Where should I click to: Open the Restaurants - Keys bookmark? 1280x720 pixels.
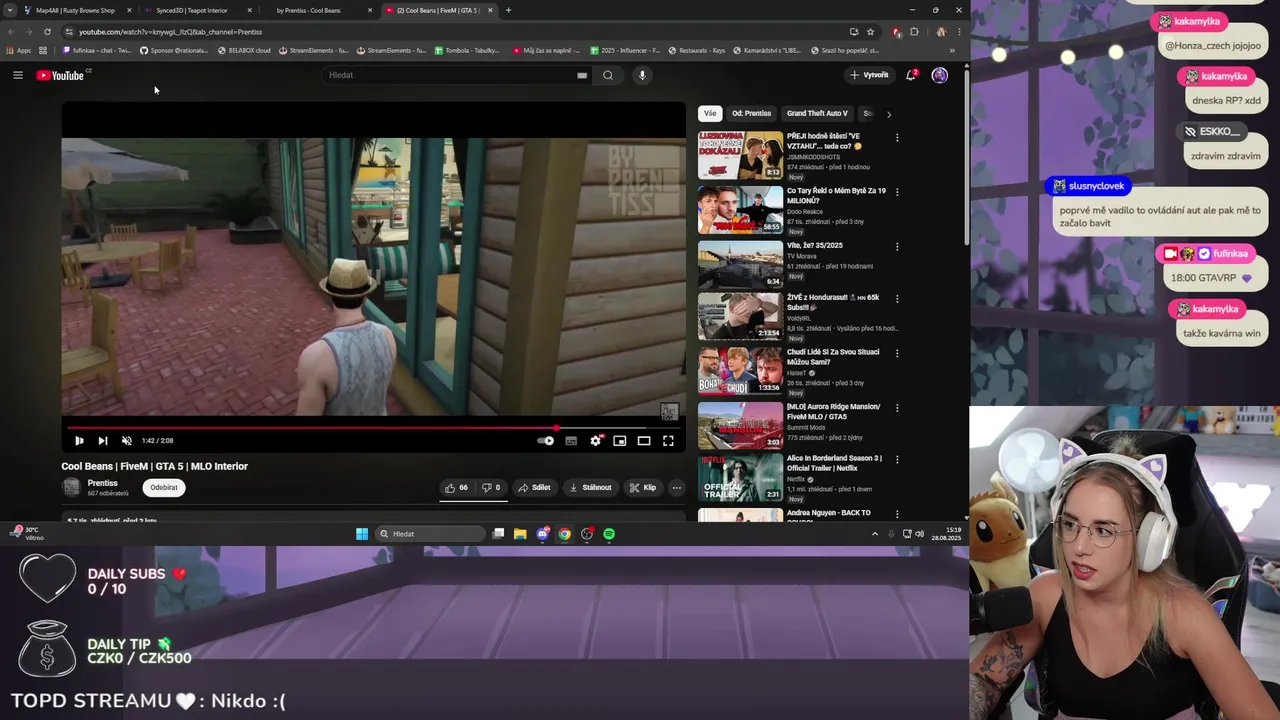(696, 50)
